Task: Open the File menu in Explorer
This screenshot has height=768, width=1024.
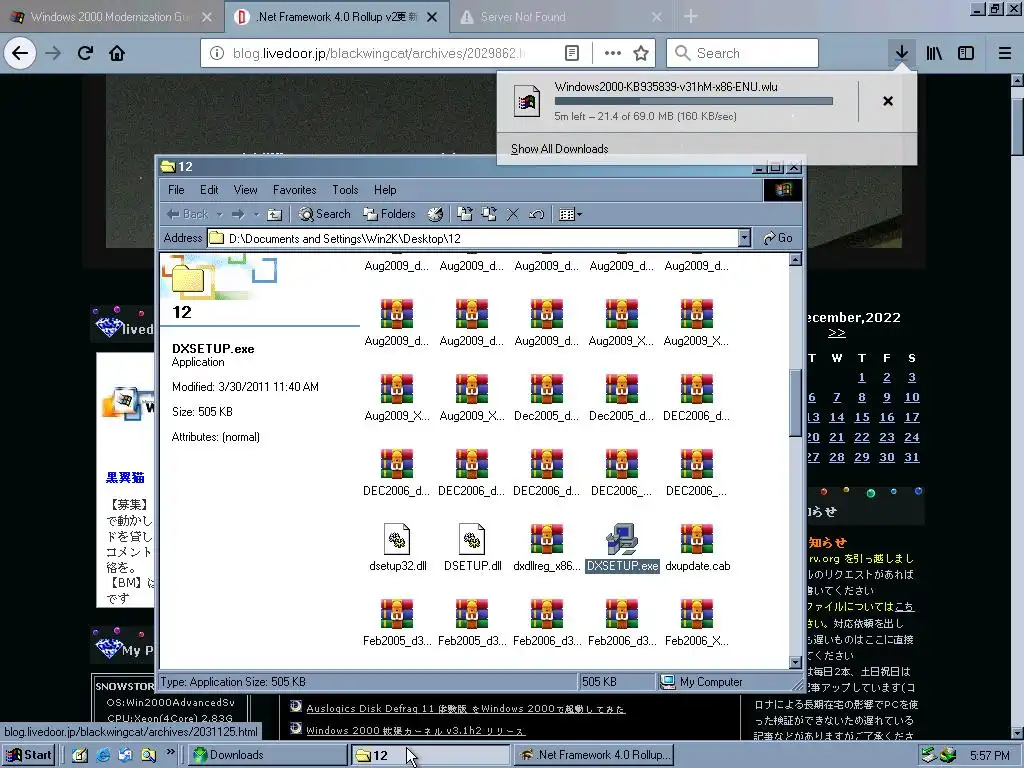Action: [176, 190]
